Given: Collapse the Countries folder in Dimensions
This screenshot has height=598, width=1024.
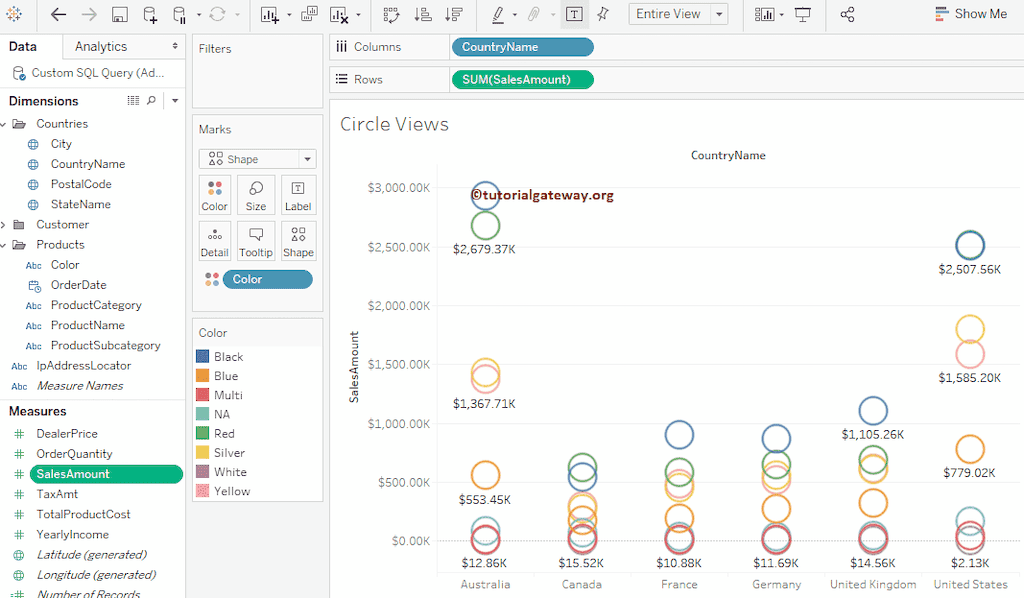Looking at the screenshot, I should 8,123.
